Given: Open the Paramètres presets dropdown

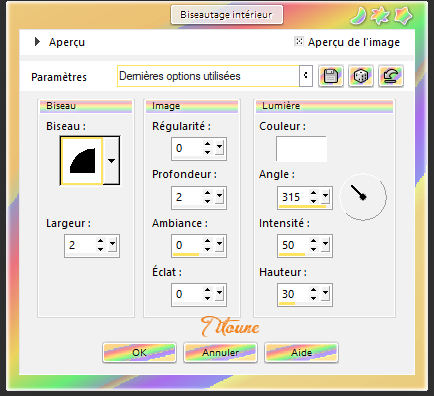Looking at the screenshot, I should point(306,76).
